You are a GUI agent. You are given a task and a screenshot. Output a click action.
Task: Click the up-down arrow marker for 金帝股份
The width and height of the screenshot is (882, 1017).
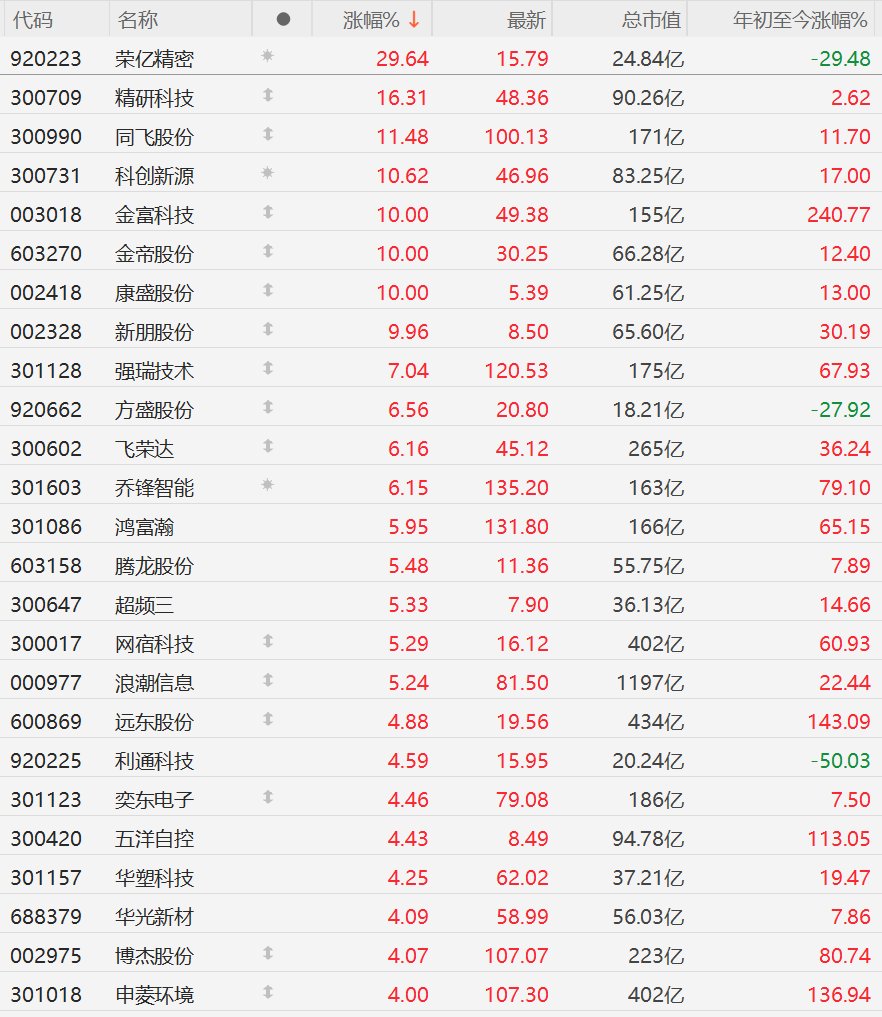tap(268, 251)
